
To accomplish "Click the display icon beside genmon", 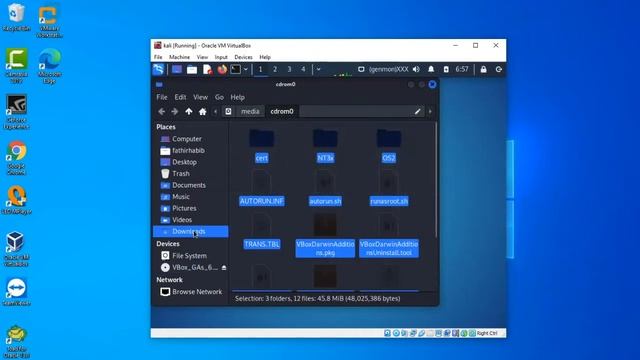I will coord(361,69).
